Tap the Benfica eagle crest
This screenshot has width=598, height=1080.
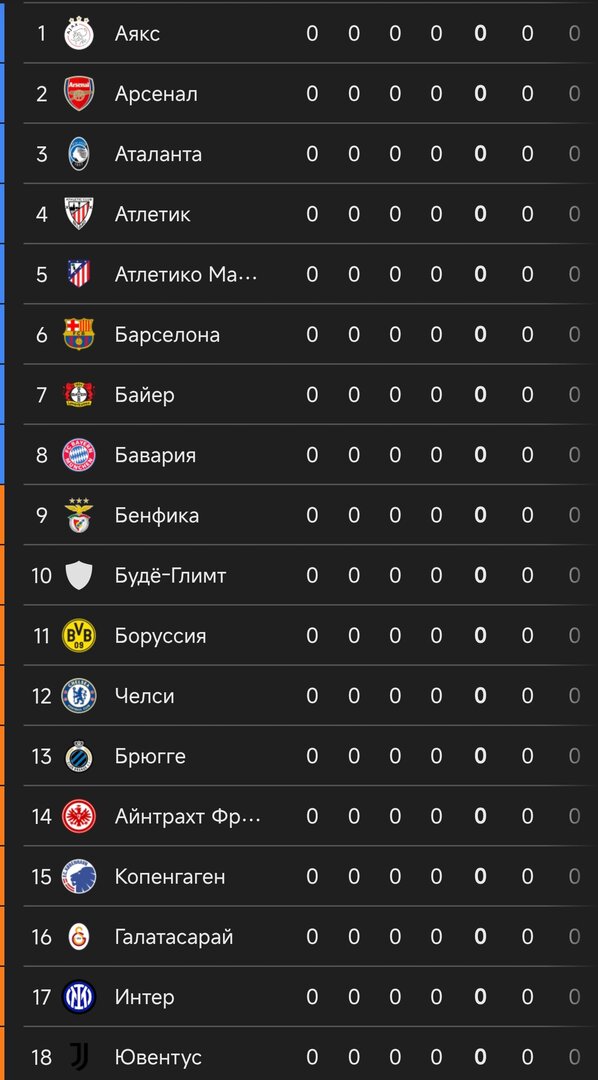pos(79,515)
